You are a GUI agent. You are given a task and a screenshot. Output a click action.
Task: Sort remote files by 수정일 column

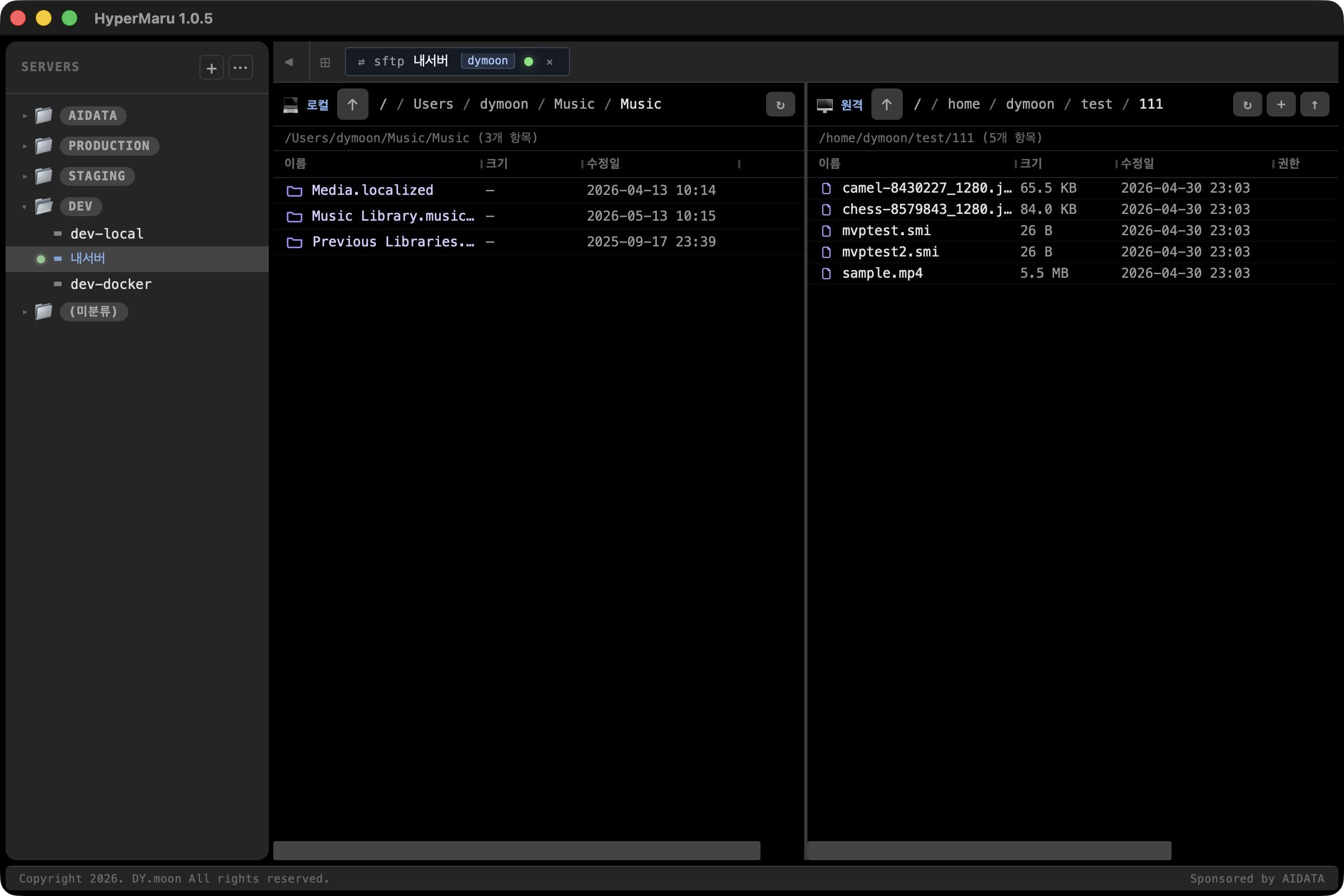tap(1138, 164)
